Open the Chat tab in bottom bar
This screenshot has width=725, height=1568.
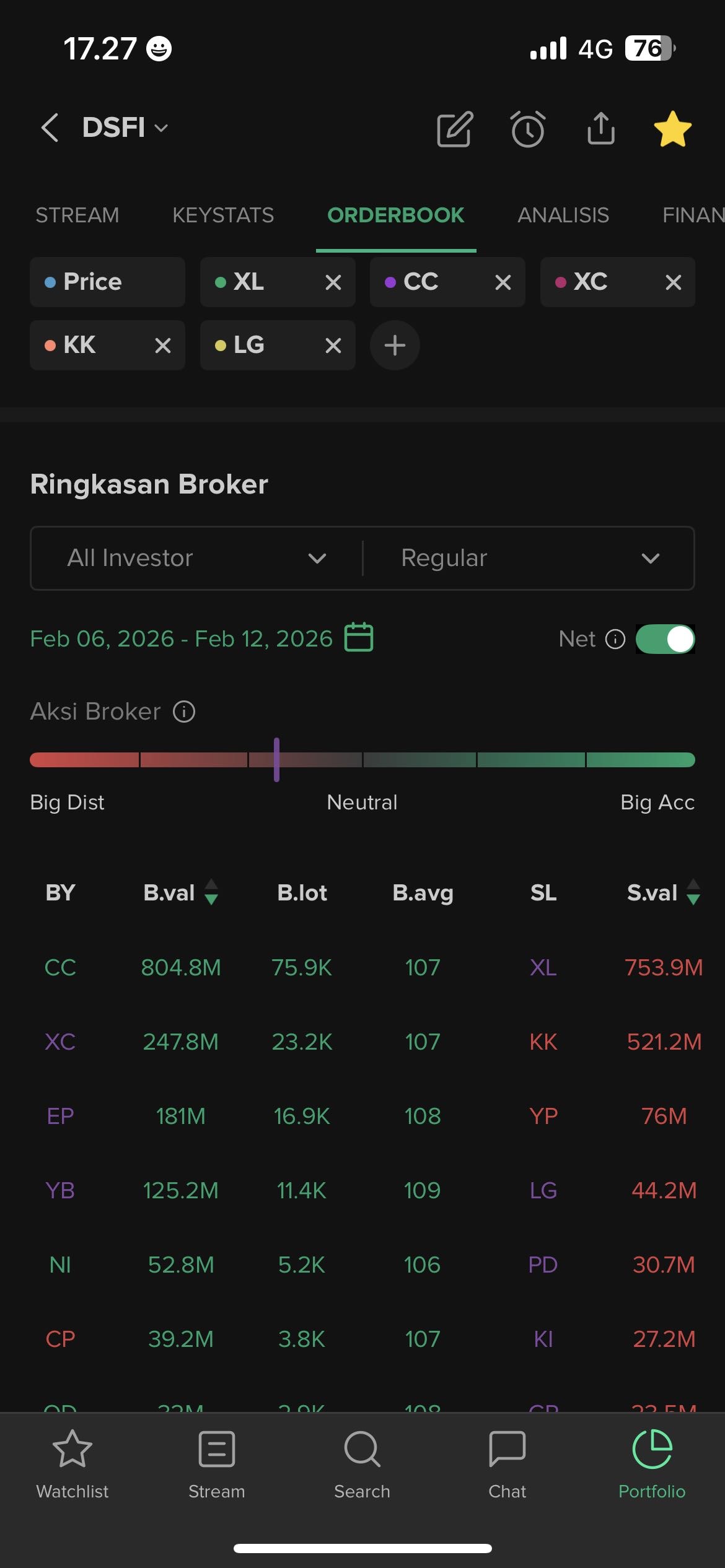(507, 1464)
